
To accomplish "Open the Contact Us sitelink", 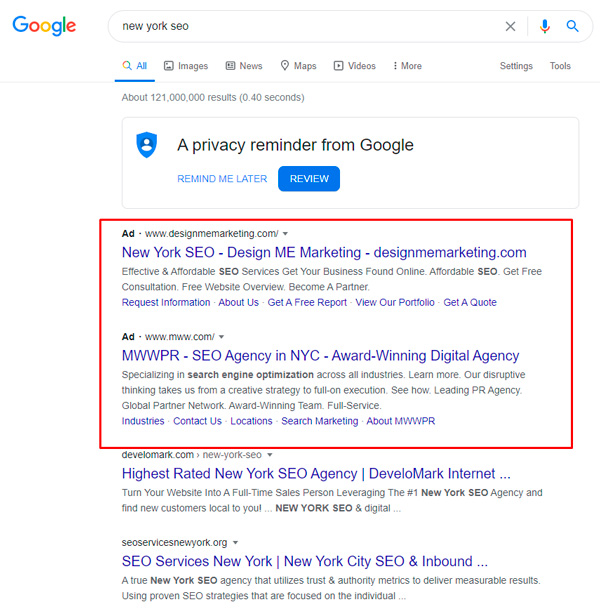I will point(197,421).
